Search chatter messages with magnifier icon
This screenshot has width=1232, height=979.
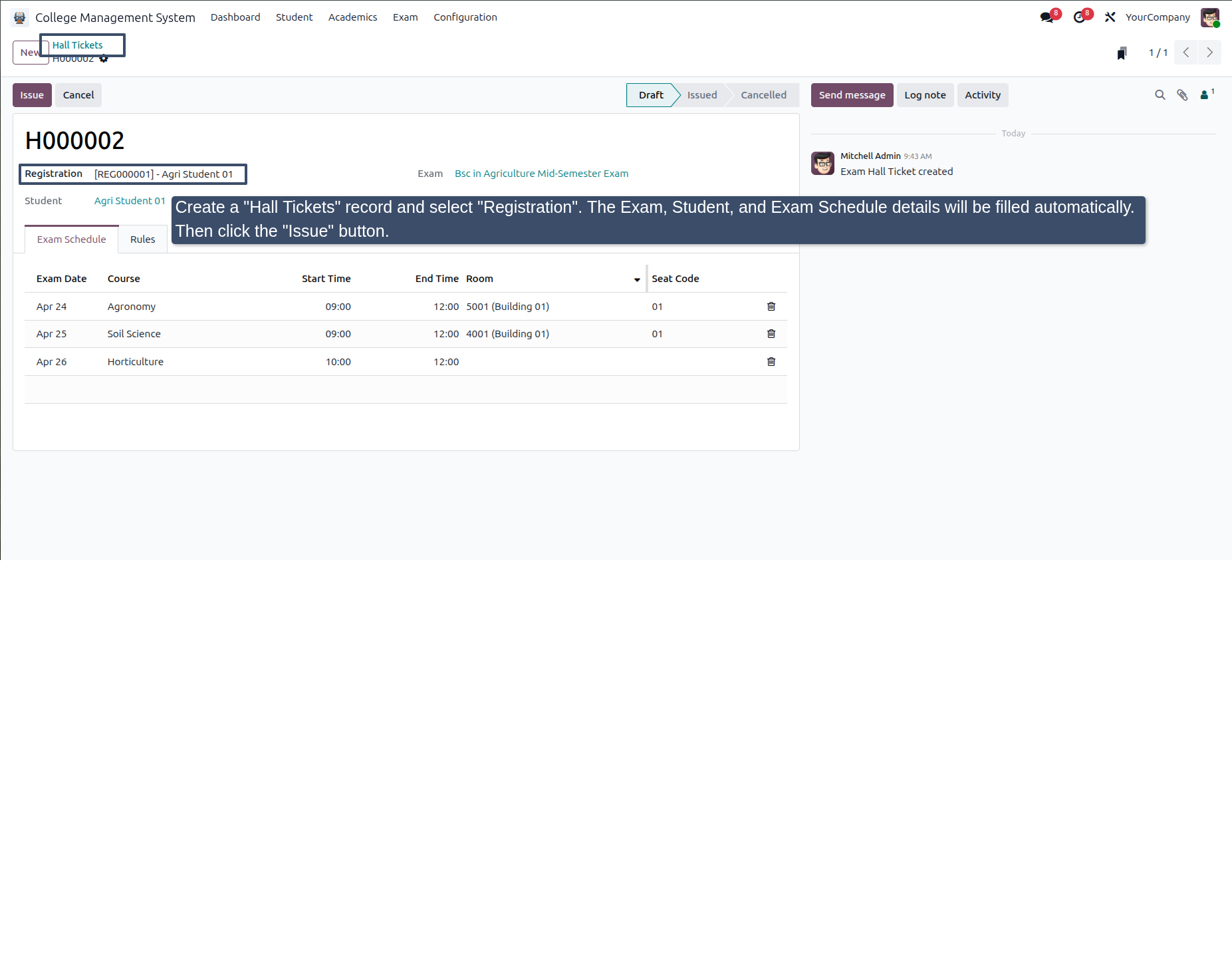[x=1160, y=95]
